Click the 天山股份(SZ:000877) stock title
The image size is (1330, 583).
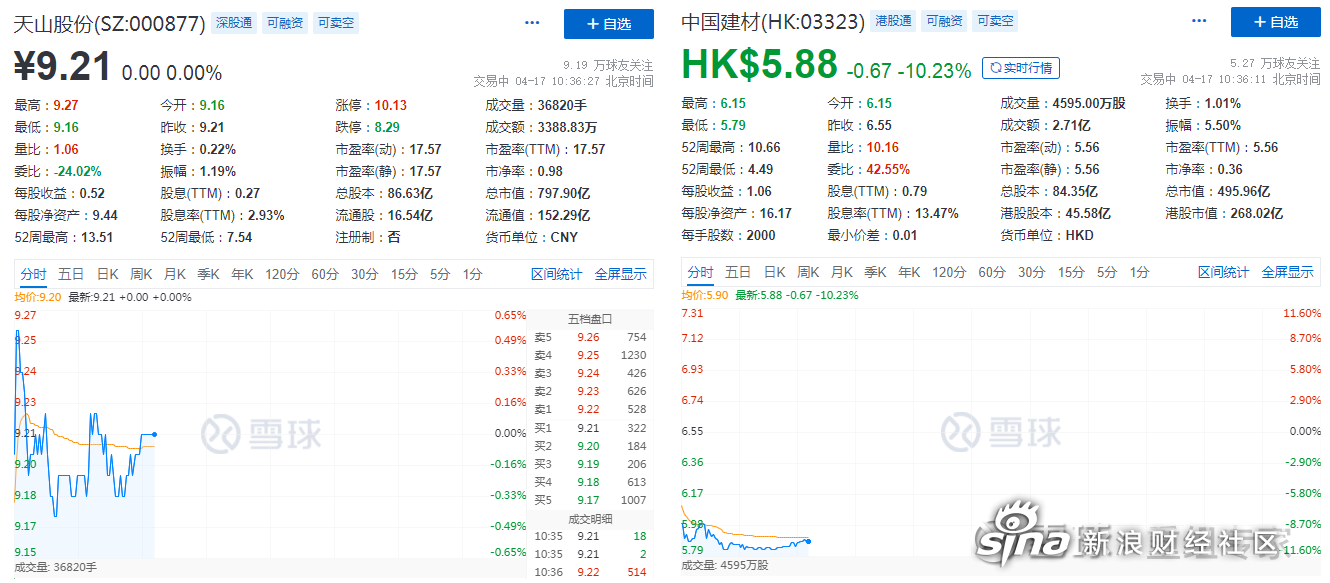click(x=110, y=23)
